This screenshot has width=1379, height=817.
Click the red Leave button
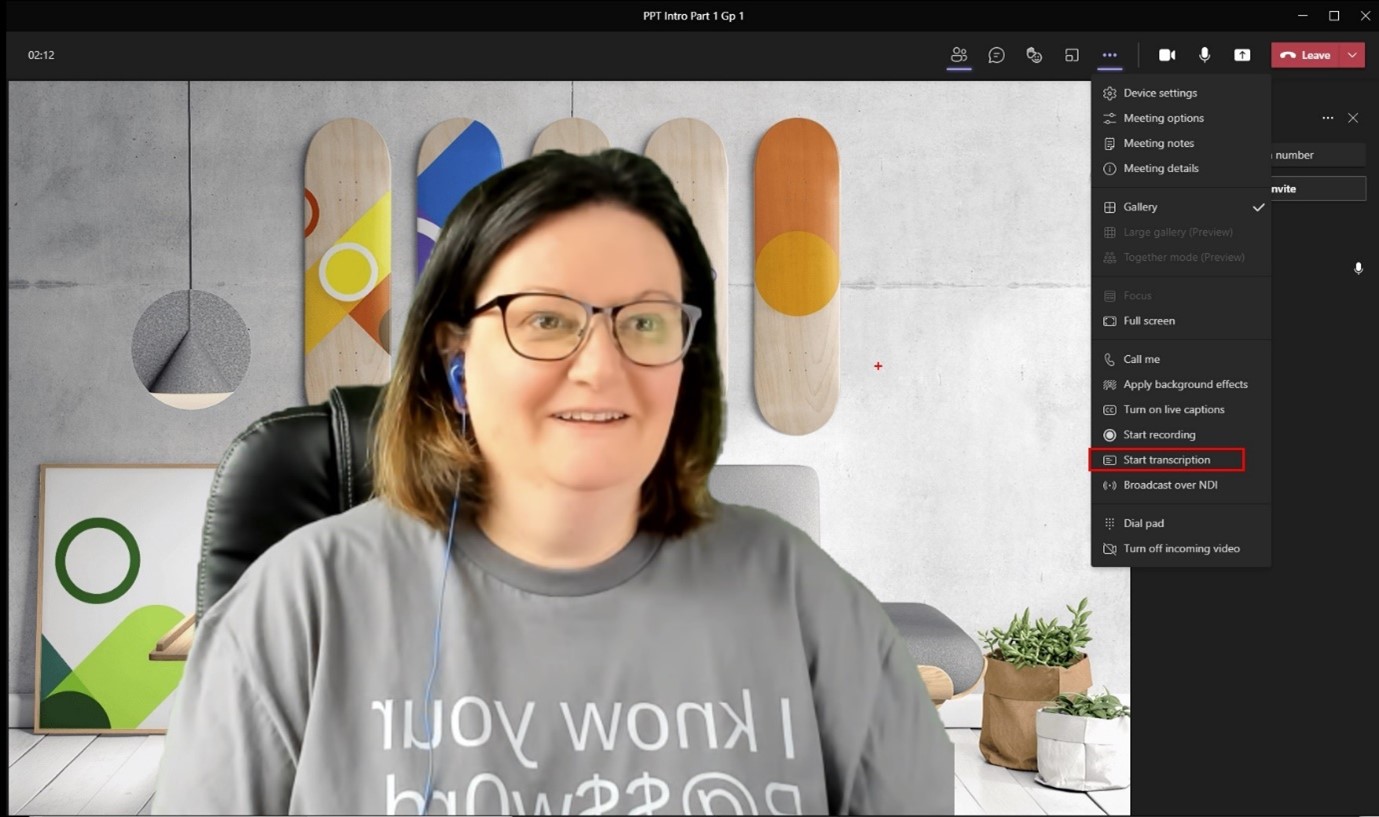pos(1306,55)
